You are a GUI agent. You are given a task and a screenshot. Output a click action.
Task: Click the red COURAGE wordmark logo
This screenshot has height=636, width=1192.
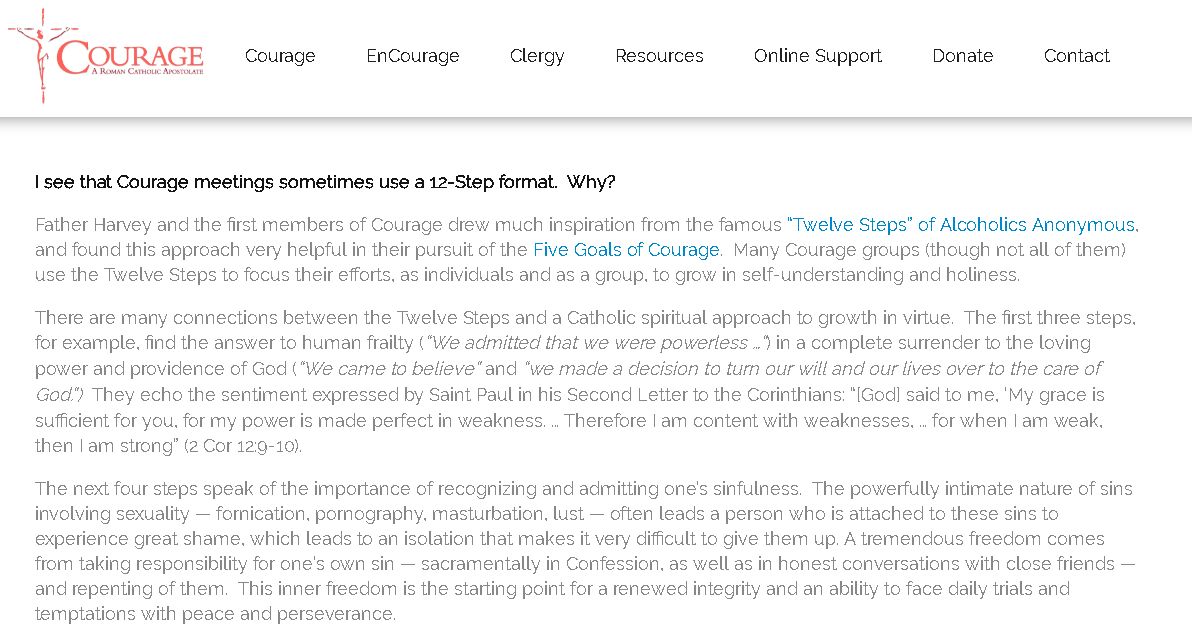click(130, 55)
